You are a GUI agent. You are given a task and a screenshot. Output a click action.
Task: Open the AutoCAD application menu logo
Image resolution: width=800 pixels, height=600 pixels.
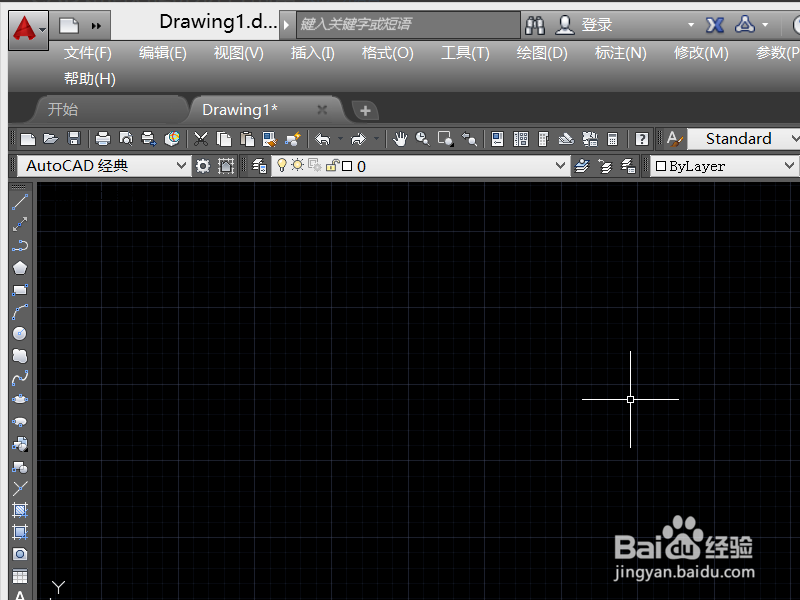point(28,29)
